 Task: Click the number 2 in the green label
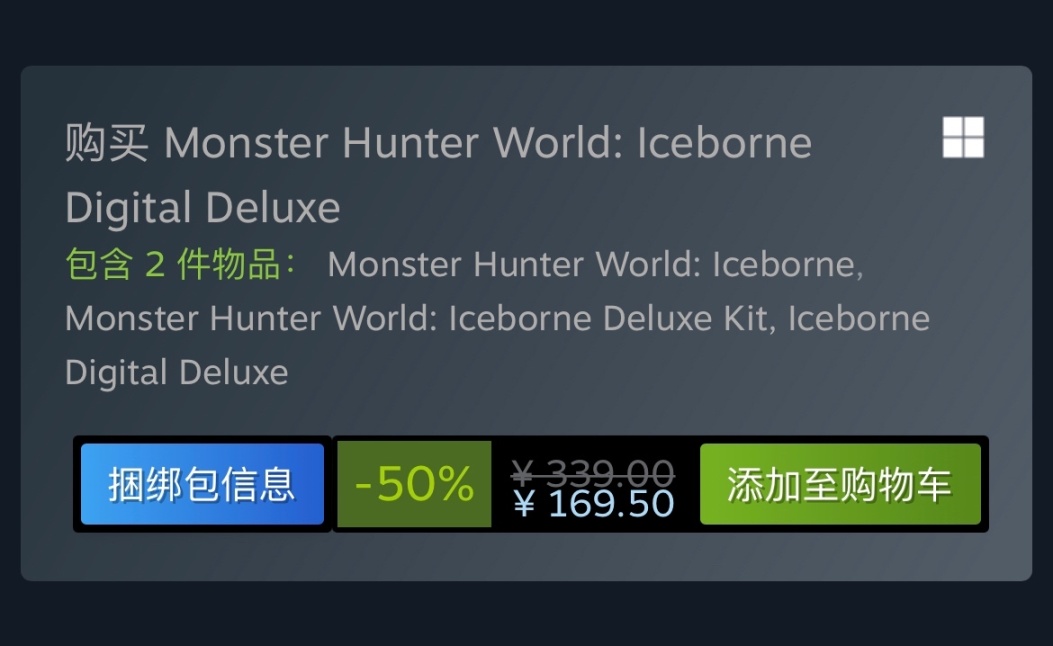point(154,265)
